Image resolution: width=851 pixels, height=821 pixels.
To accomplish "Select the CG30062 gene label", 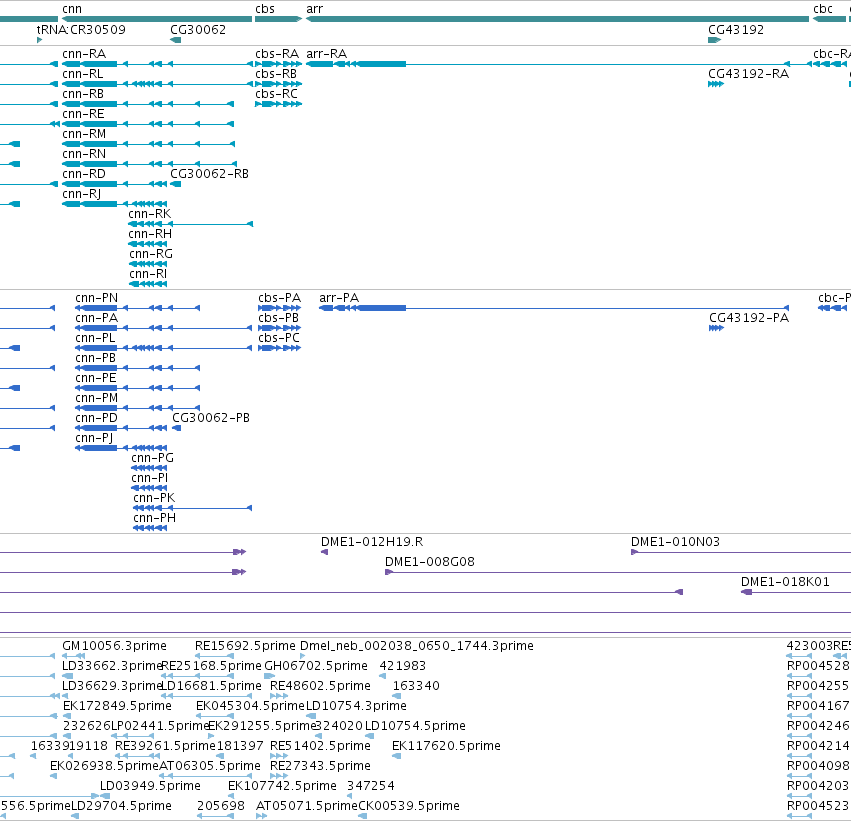I will point(198,30).
